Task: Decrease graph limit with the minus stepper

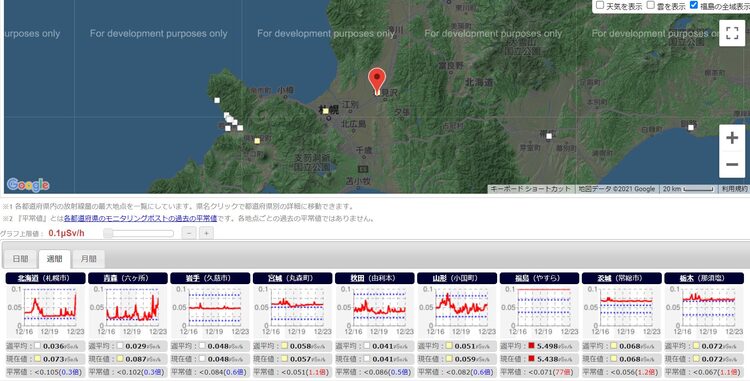Action: coord(189,233)
